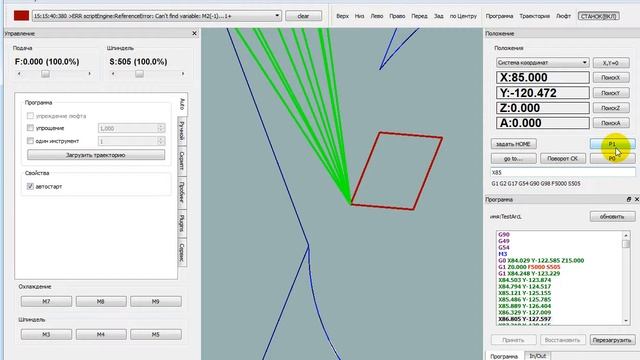Click the ПоискZ button
Screen dimensions: 640x360
pyautogui.click(x=611, y=108)
